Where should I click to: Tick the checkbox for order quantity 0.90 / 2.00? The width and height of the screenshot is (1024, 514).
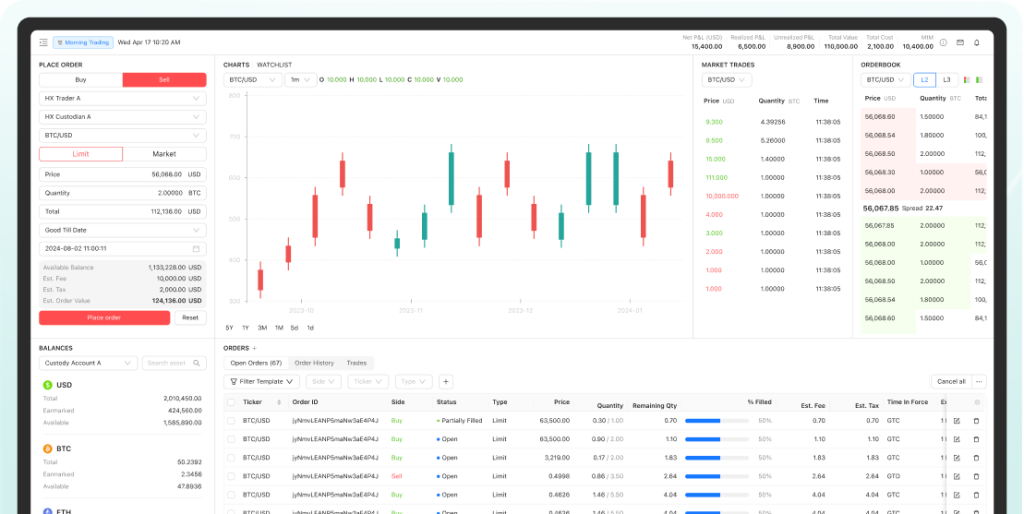tap(231, 440)
